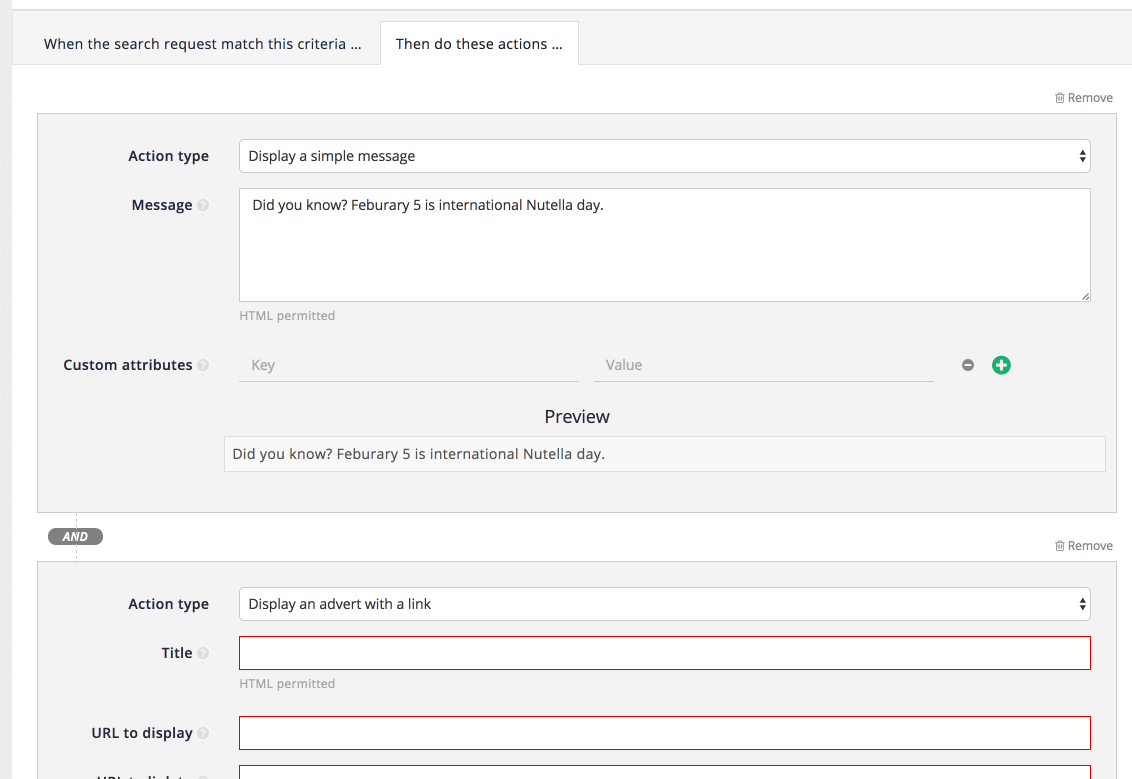This screenshot has height=779, width=1132.
Task: Click the help icon next to Title label
Action: click(x=203, y=652)
